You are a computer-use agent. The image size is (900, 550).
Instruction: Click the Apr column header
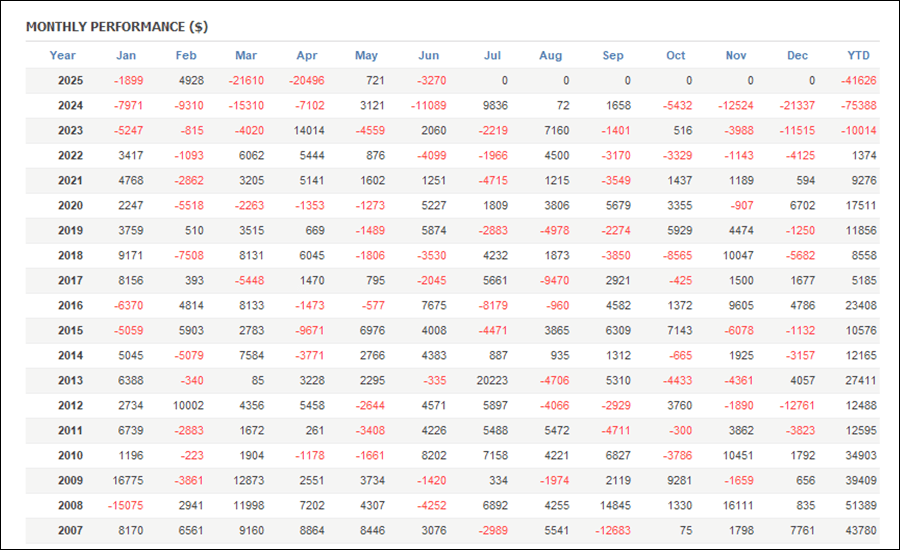307,56
